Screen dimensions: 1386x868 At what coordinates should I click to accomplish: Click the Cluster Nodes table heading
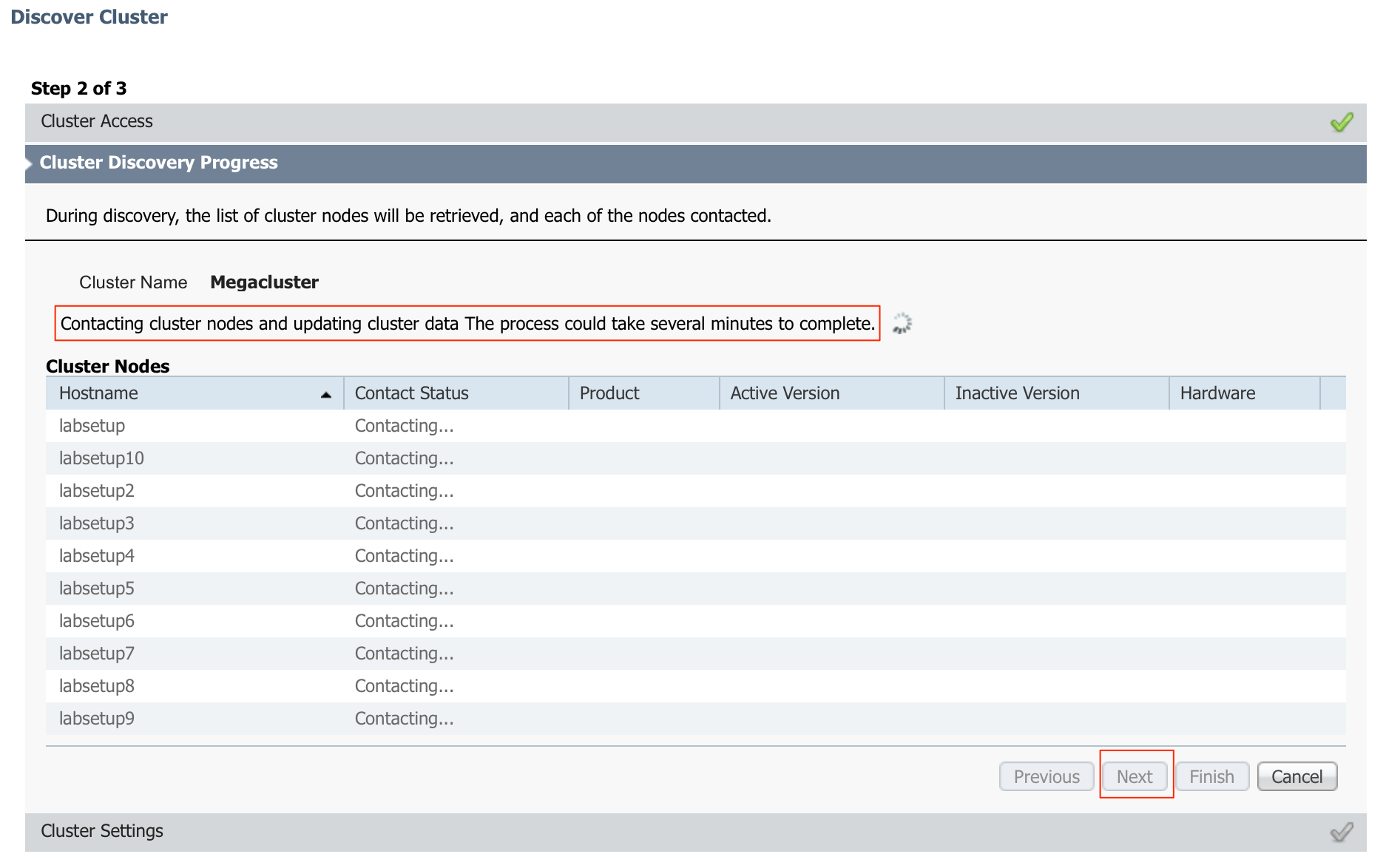(x=107, y=366)
